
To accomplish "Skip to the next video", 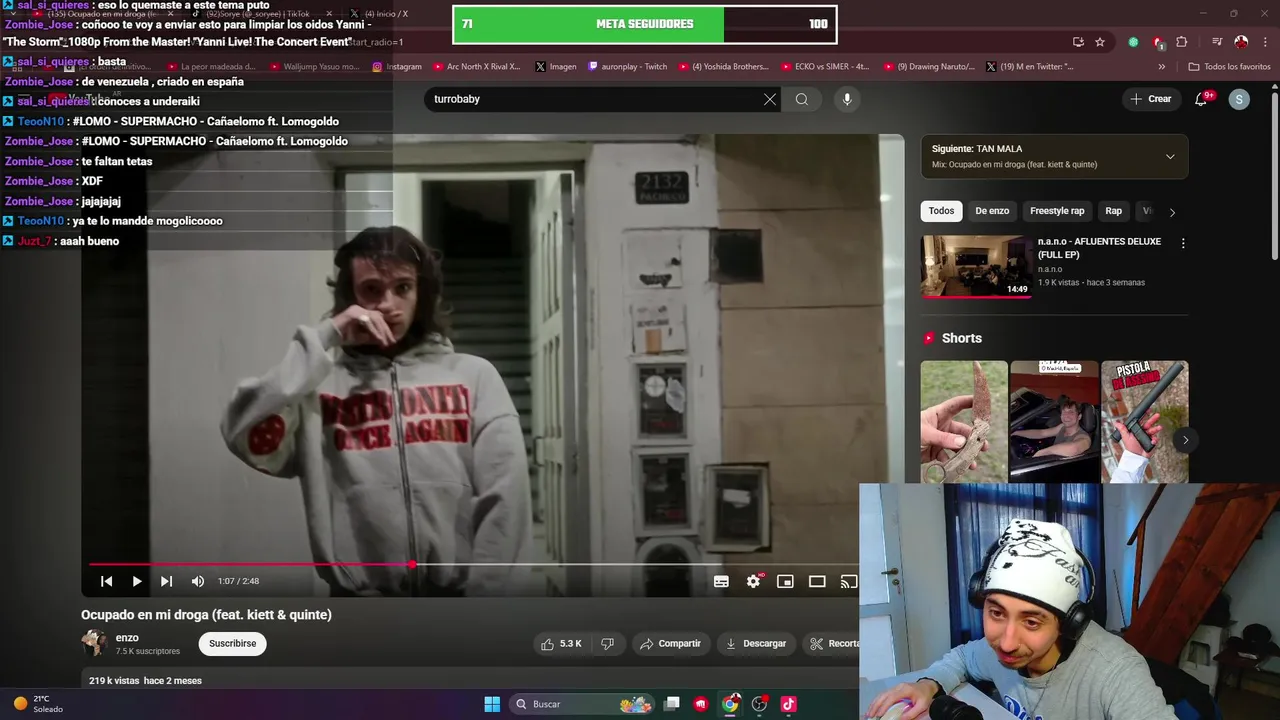I will [x=166, y=581].
